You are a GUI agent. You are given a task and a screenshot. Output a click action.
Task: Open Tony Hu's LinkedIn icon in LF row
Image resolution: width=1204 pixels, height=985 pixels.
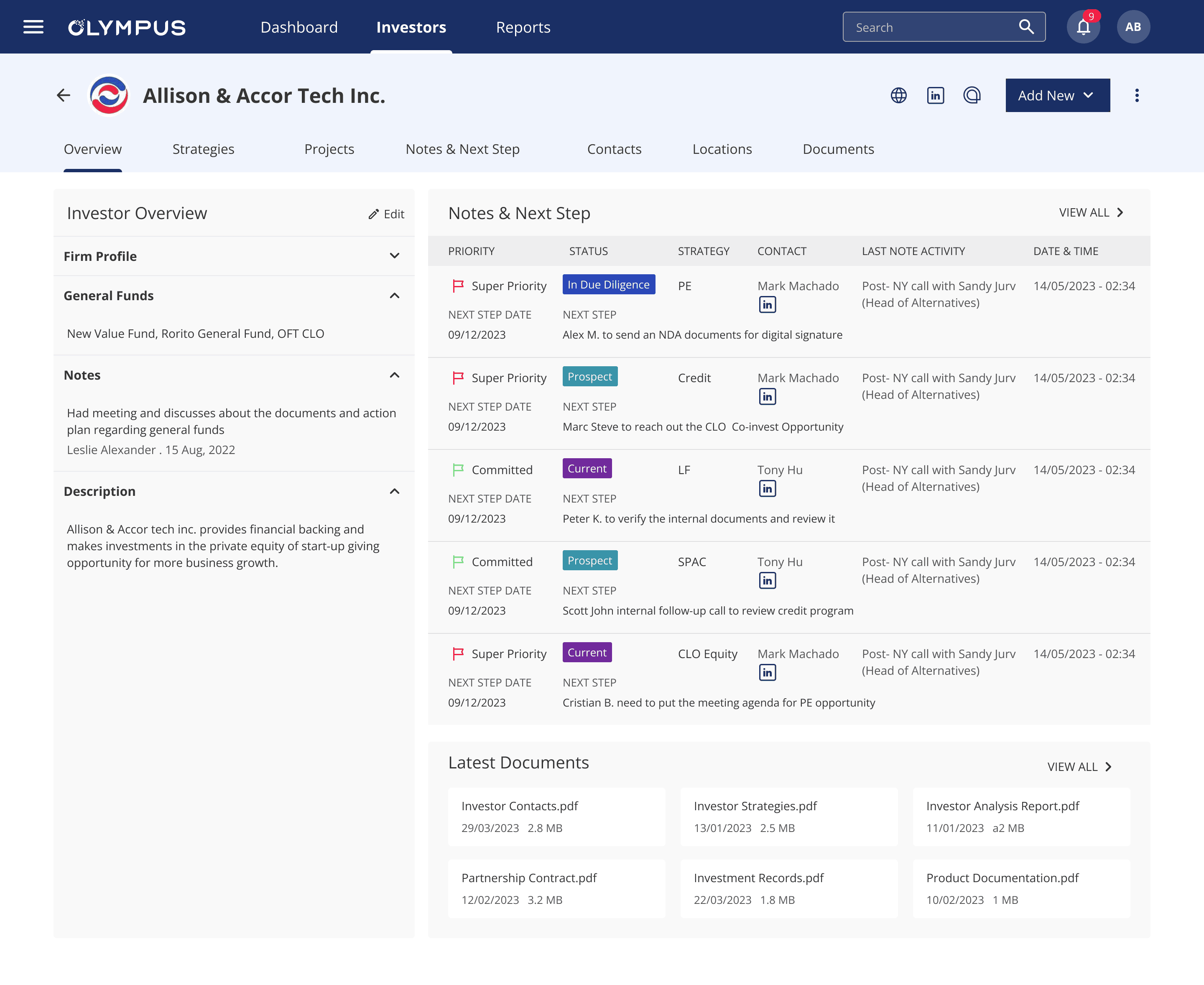(x=767, y=488)
